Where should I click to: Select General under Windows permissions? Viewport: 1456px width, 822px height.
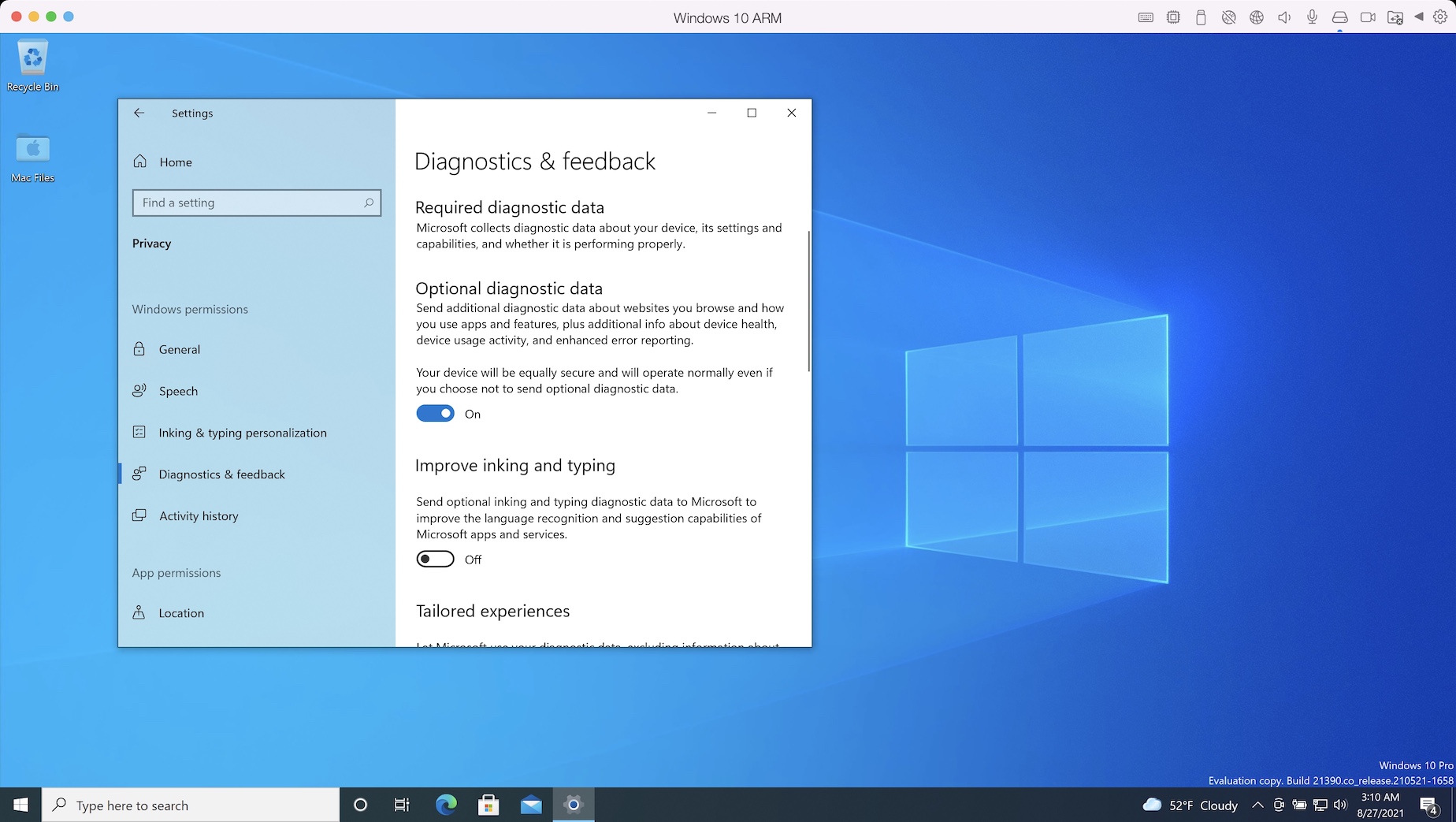[x=180, y=350]
